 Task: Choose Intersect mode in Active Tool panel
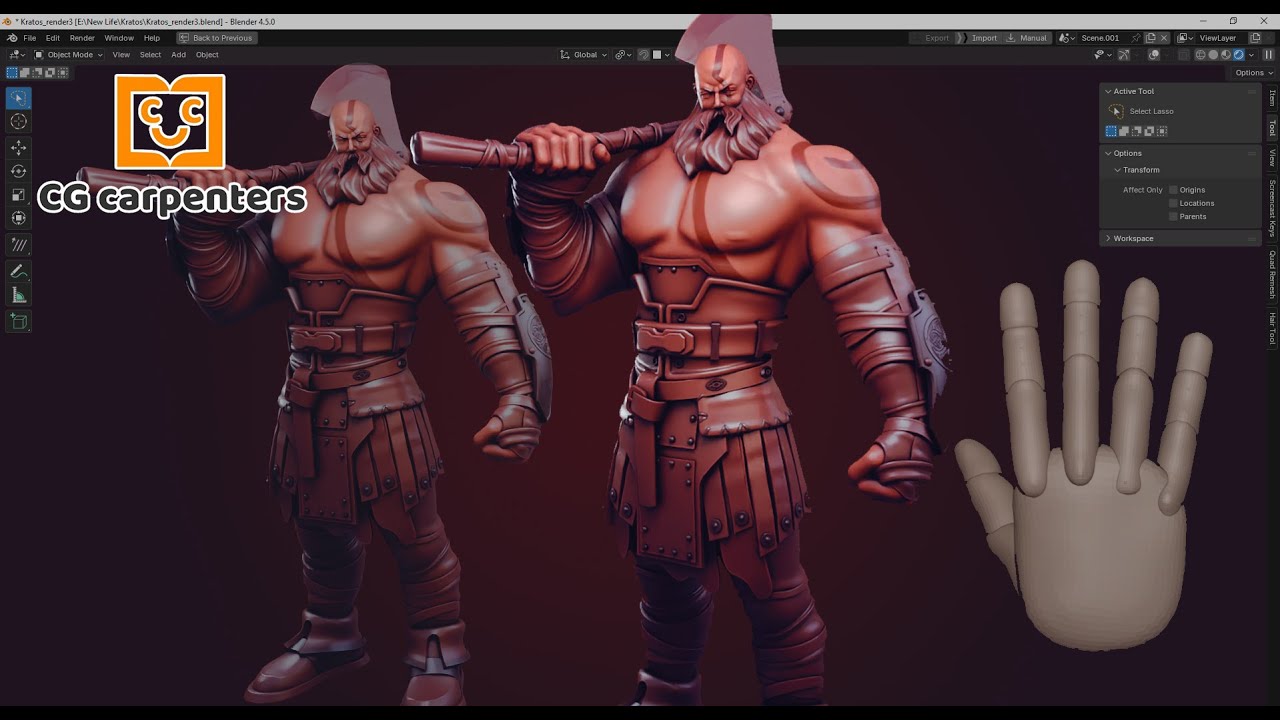click(1161, 131)
